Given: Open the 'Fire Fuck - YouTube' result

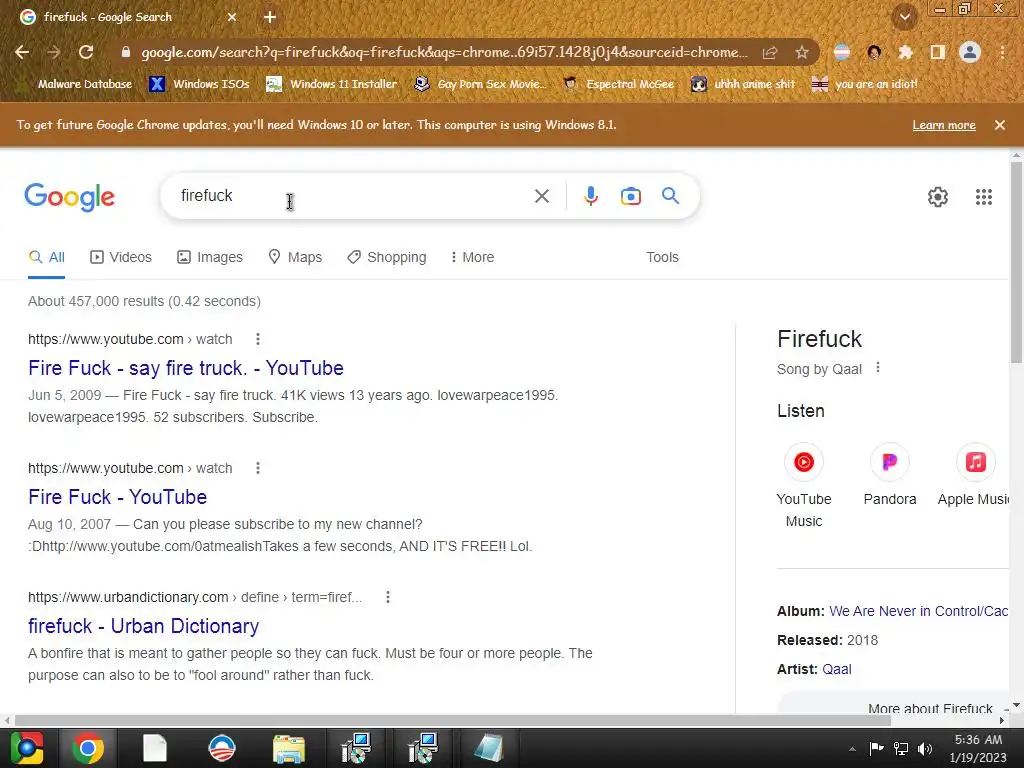Looking at the screenshot, I should coord(118,497).
